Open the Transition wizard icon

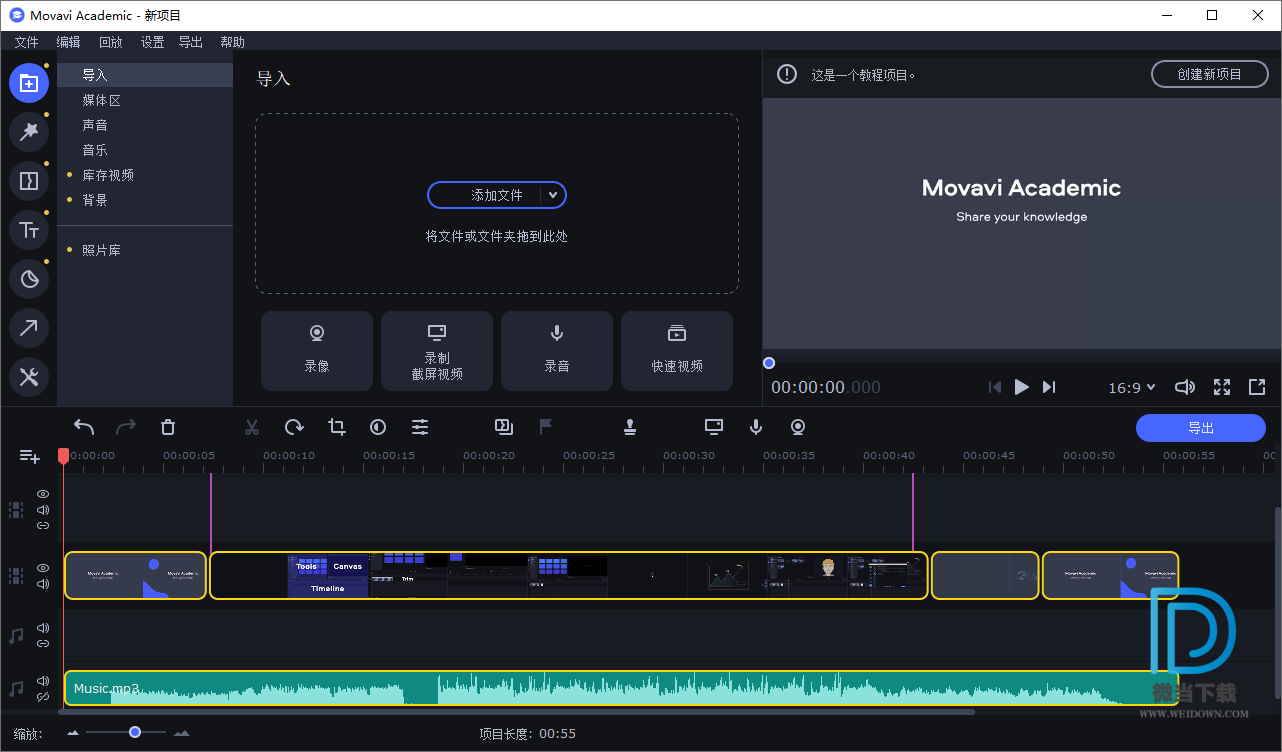click(x=504, y=427)
